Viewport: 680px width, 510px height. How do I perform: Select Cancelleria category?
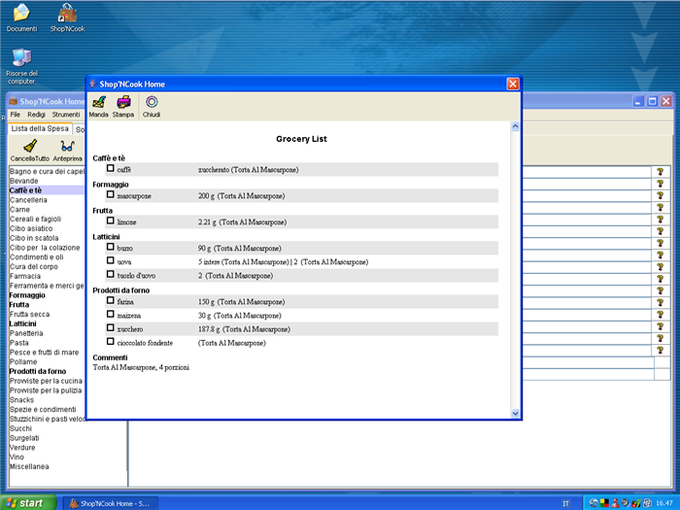click(x=28, y=200)
